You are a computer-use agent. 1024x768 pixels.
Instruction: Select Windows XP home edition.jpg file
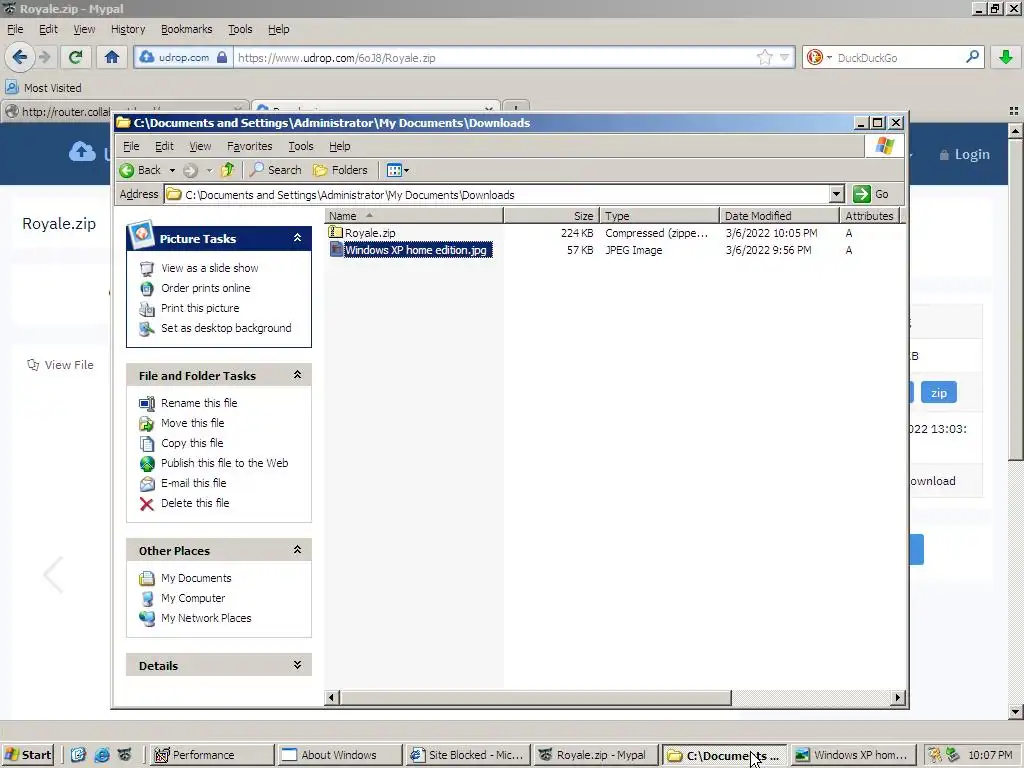pyautogui.click(x=415, y=250)
